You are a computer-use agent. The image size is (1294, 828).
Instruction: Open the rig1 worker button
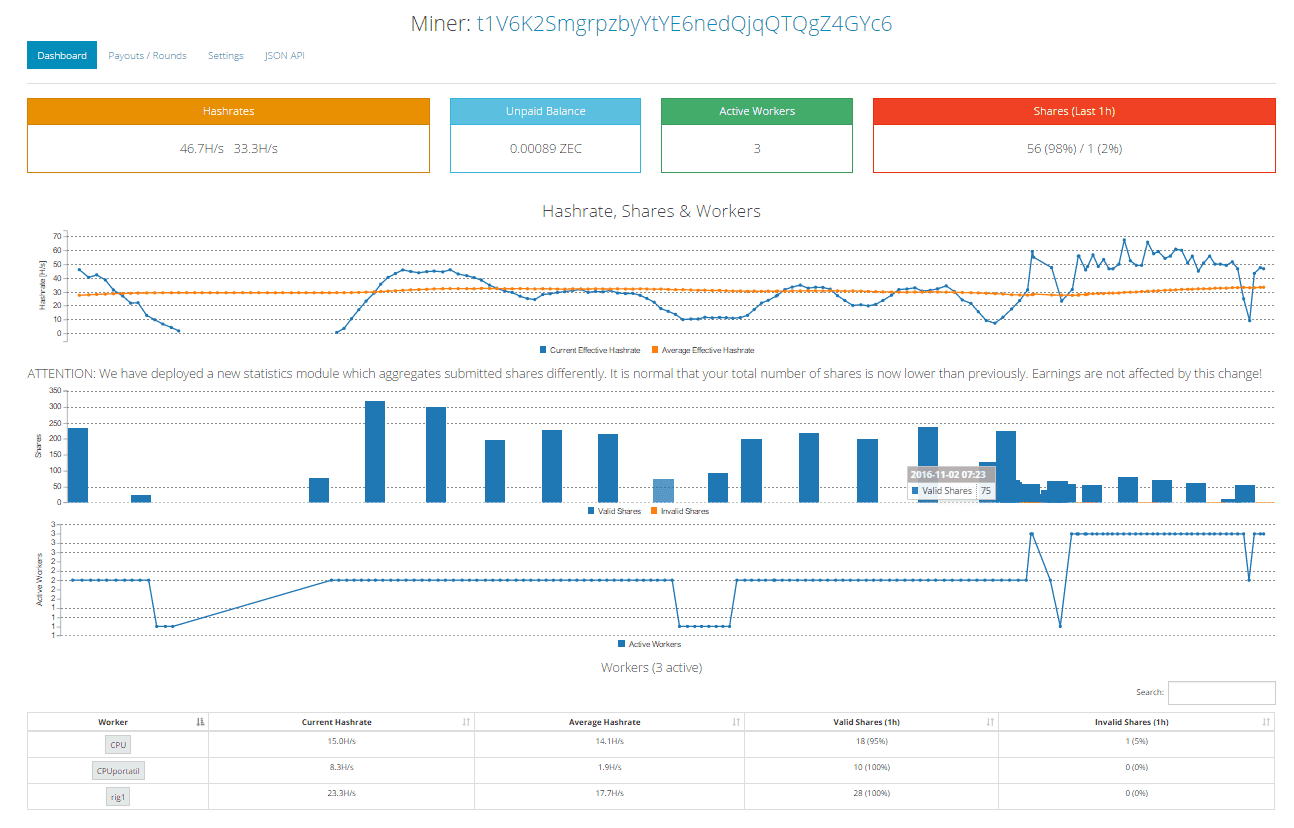[118, 796]
